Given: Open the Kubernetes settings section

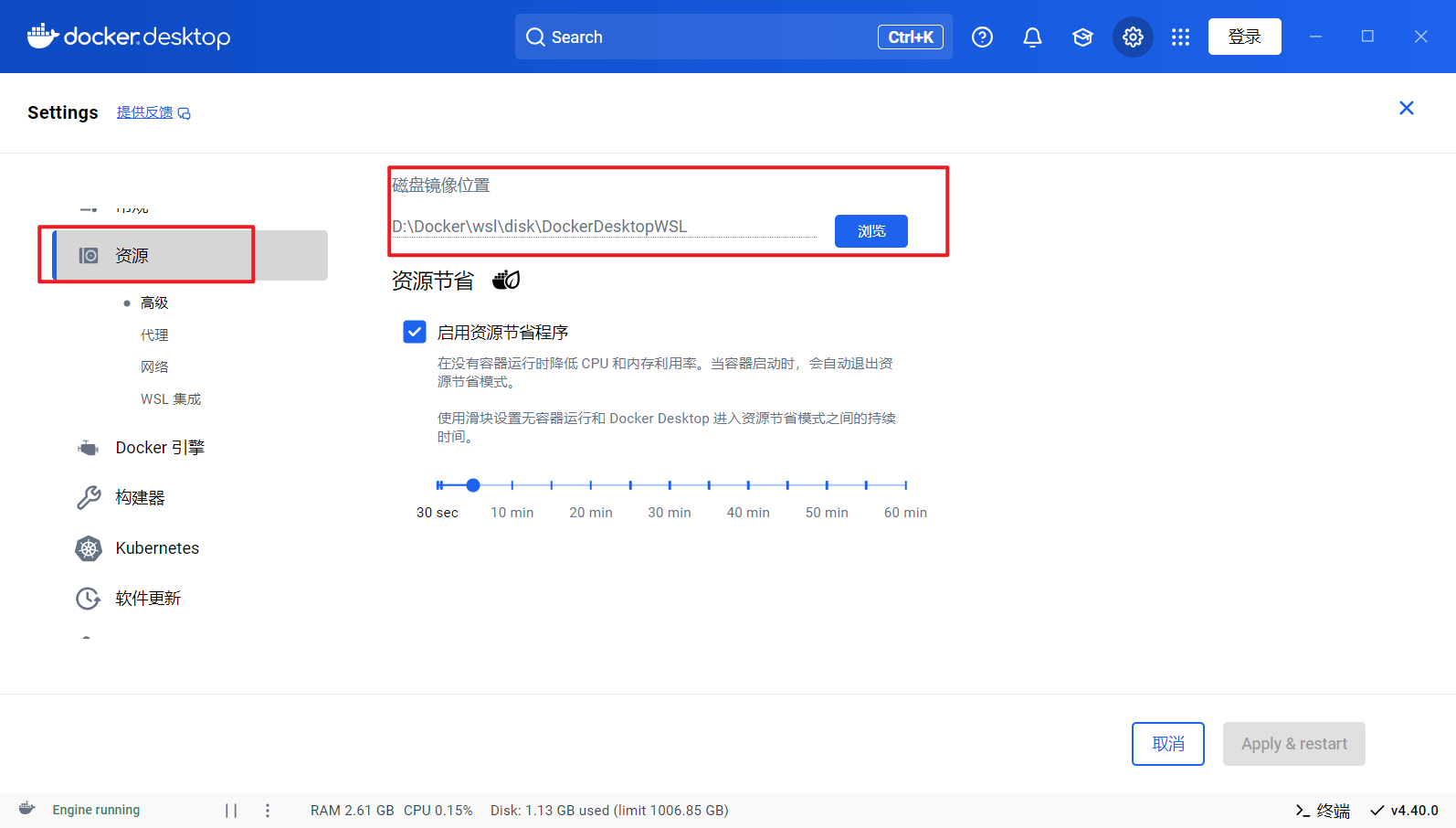Looking at the screenshot, I should coord(157,547).
